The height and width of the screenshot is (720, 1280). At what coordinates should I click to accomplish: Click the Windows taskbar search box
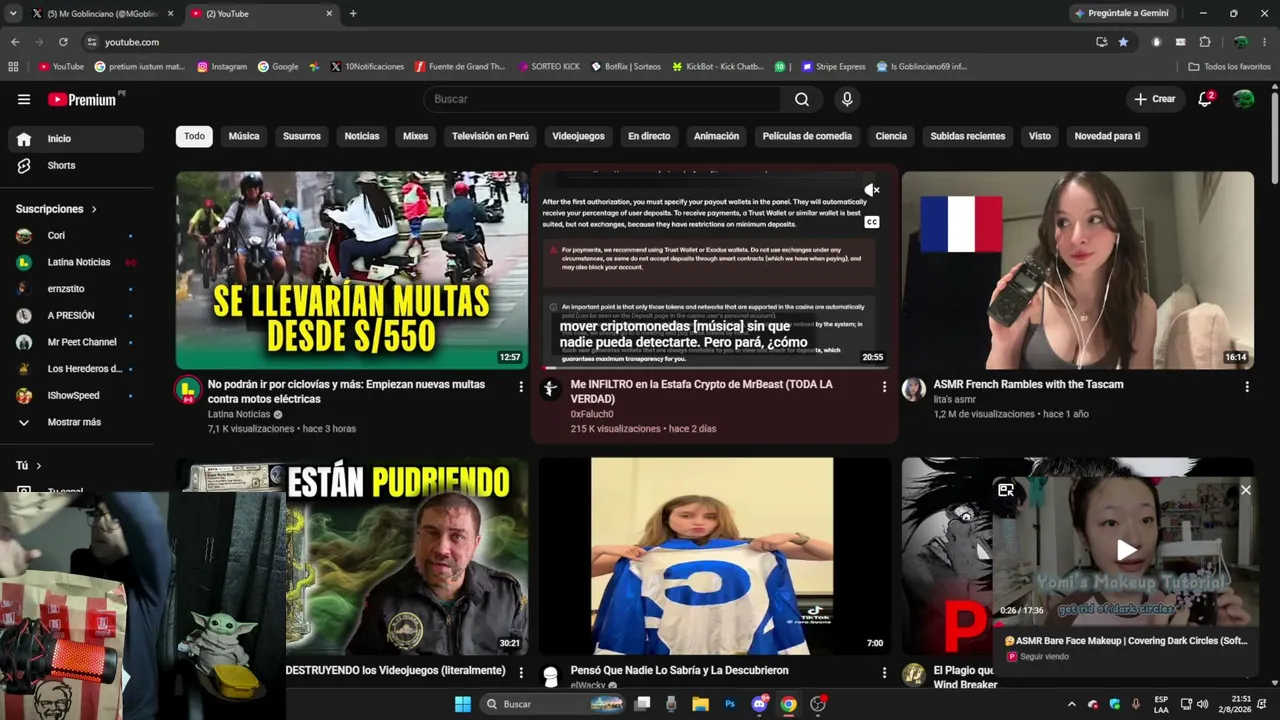[552, 704]
